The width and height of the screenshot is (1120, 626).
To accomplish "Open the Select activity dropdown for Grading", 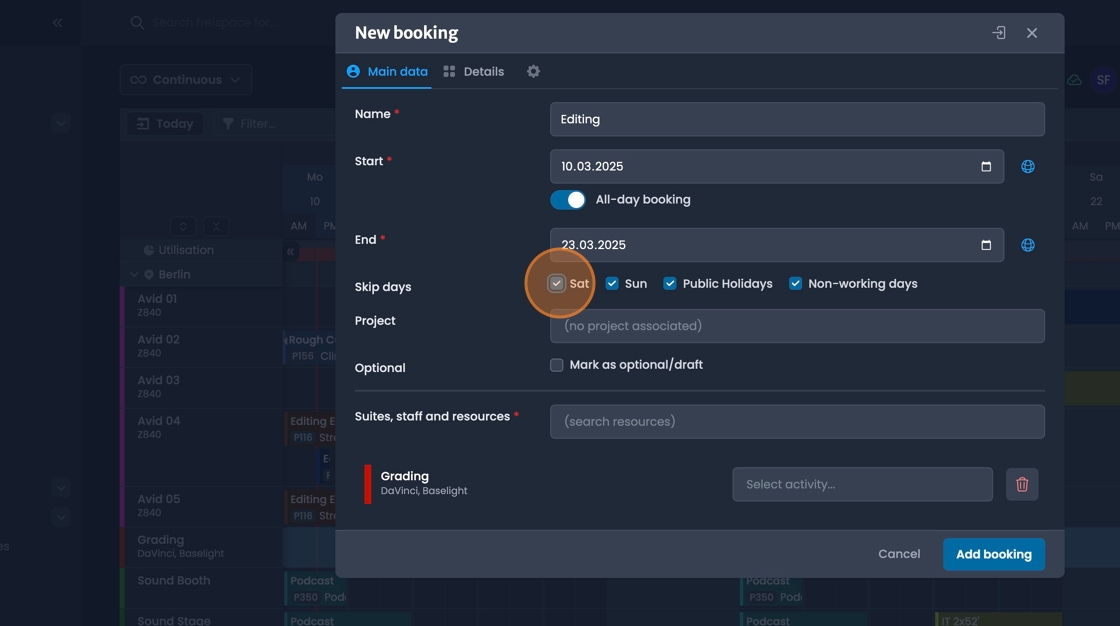I will coord(862,484).
